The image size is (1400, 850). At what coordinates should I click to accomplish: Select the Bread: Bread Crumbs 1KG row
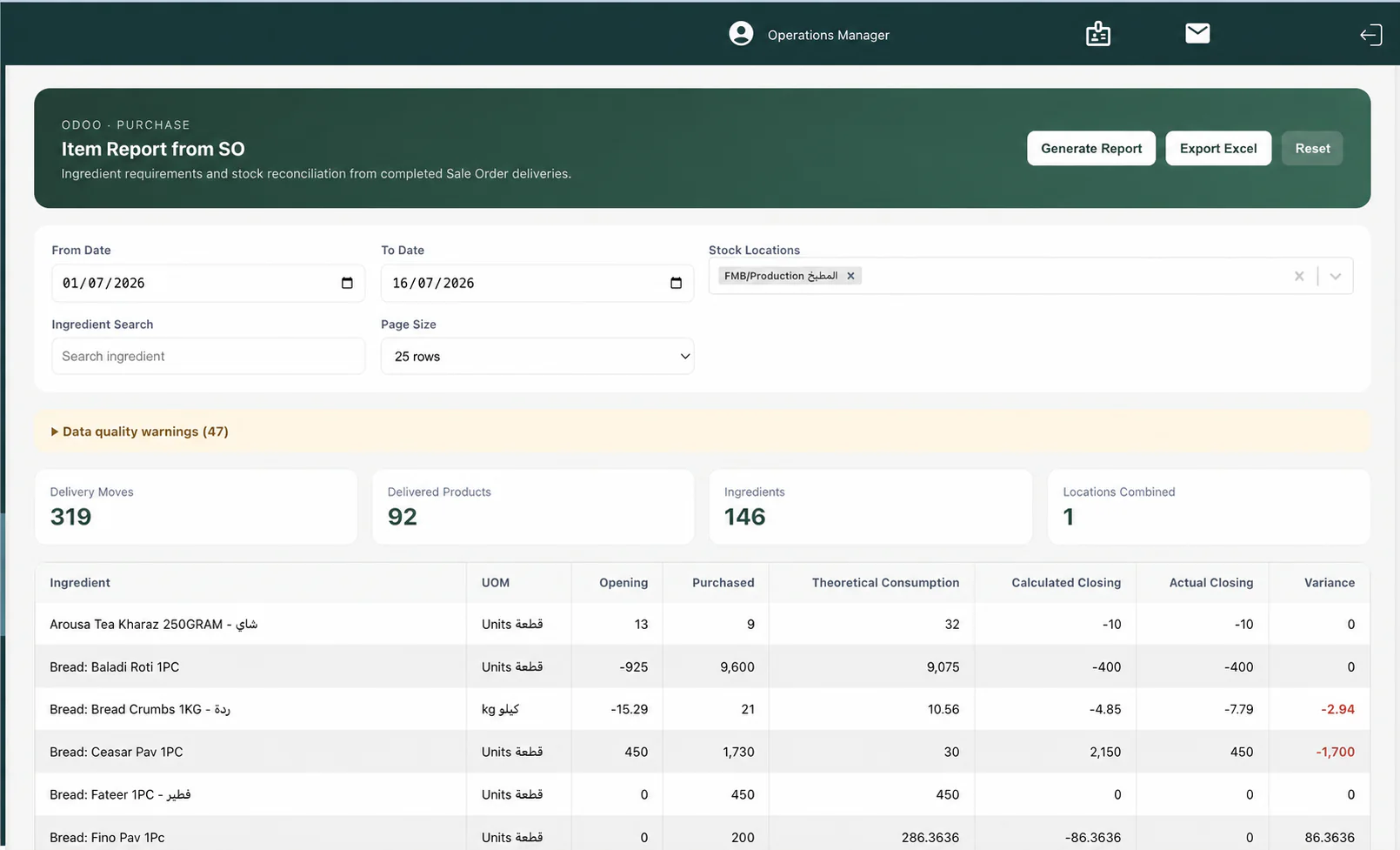pyautogui.click(x=703, y=709)
